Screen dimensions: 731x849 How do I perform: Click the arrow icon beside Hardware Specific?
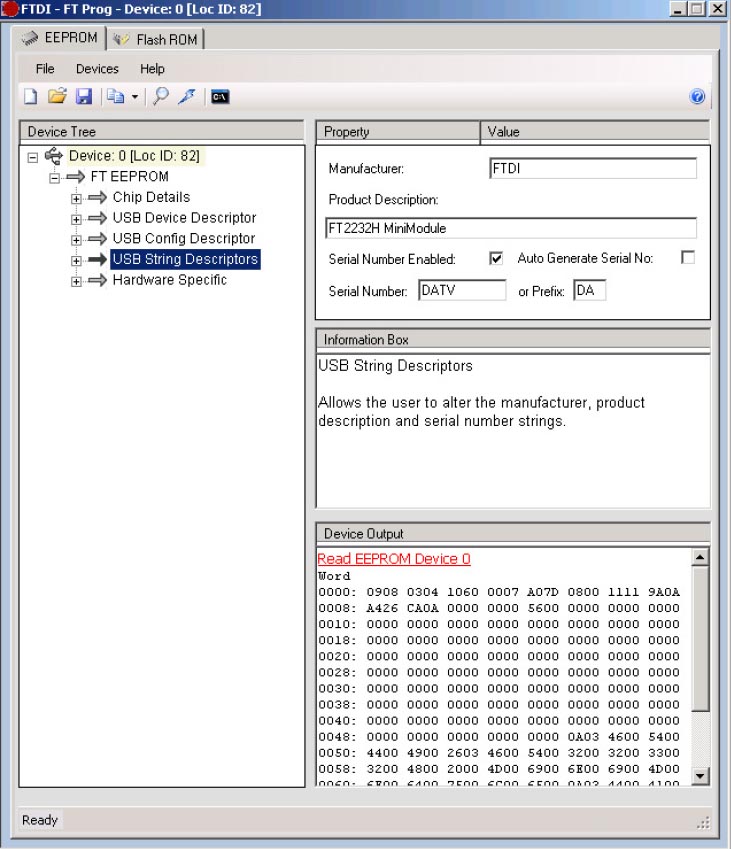(97, 280)
